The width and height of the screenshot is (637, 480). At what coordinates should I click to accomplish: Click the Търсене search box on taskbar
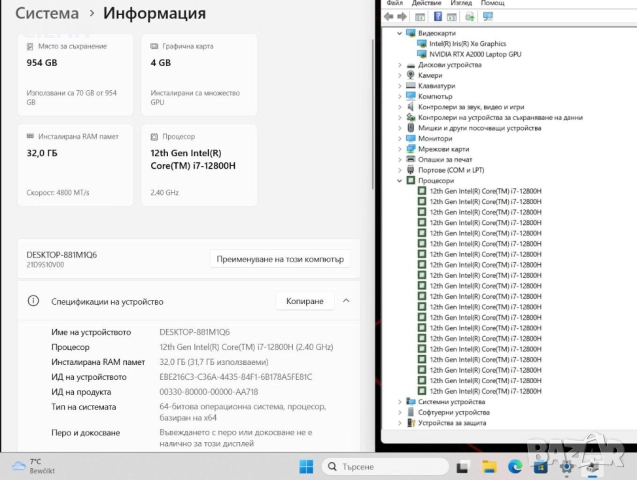pos(385,467)
